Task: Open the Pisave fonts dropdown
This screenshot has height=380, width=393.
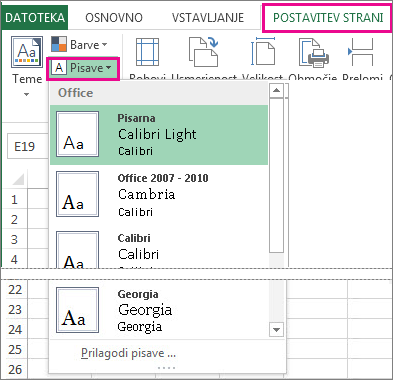Action: point(83,68)
